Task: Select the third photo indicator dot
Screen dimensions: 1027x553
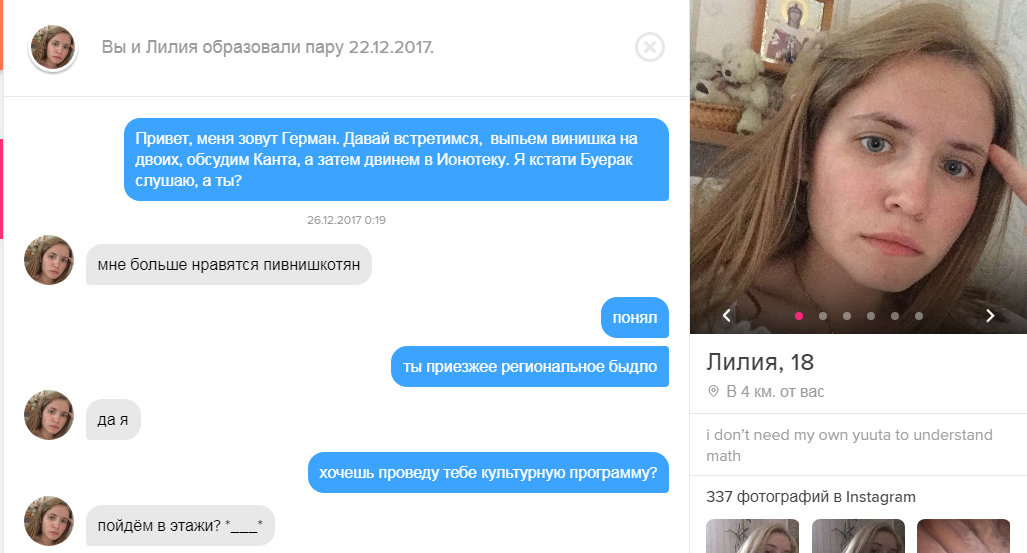Action: tap(847, 316)
